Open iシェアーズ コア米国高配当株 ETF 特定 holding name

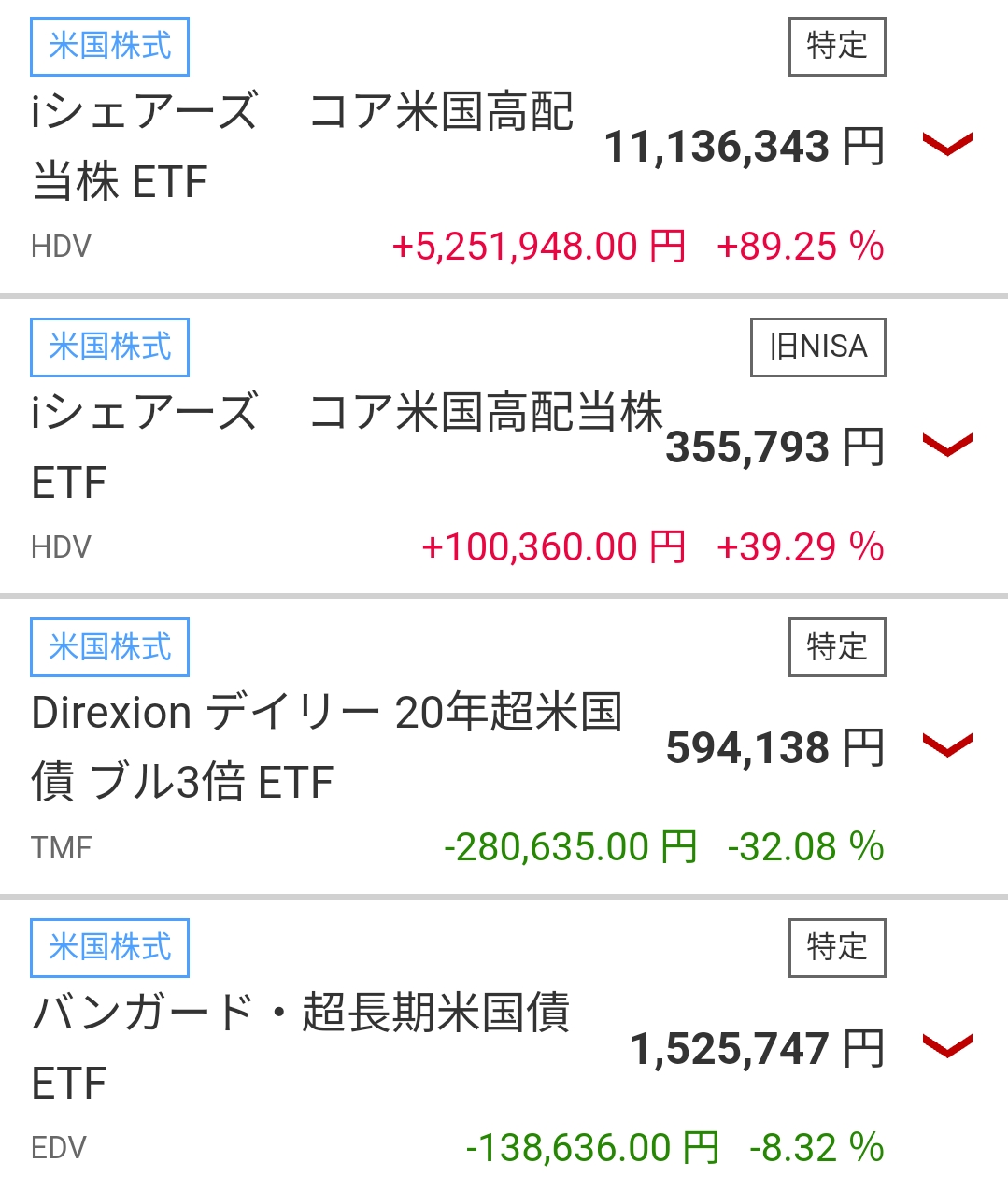(302, 146)
